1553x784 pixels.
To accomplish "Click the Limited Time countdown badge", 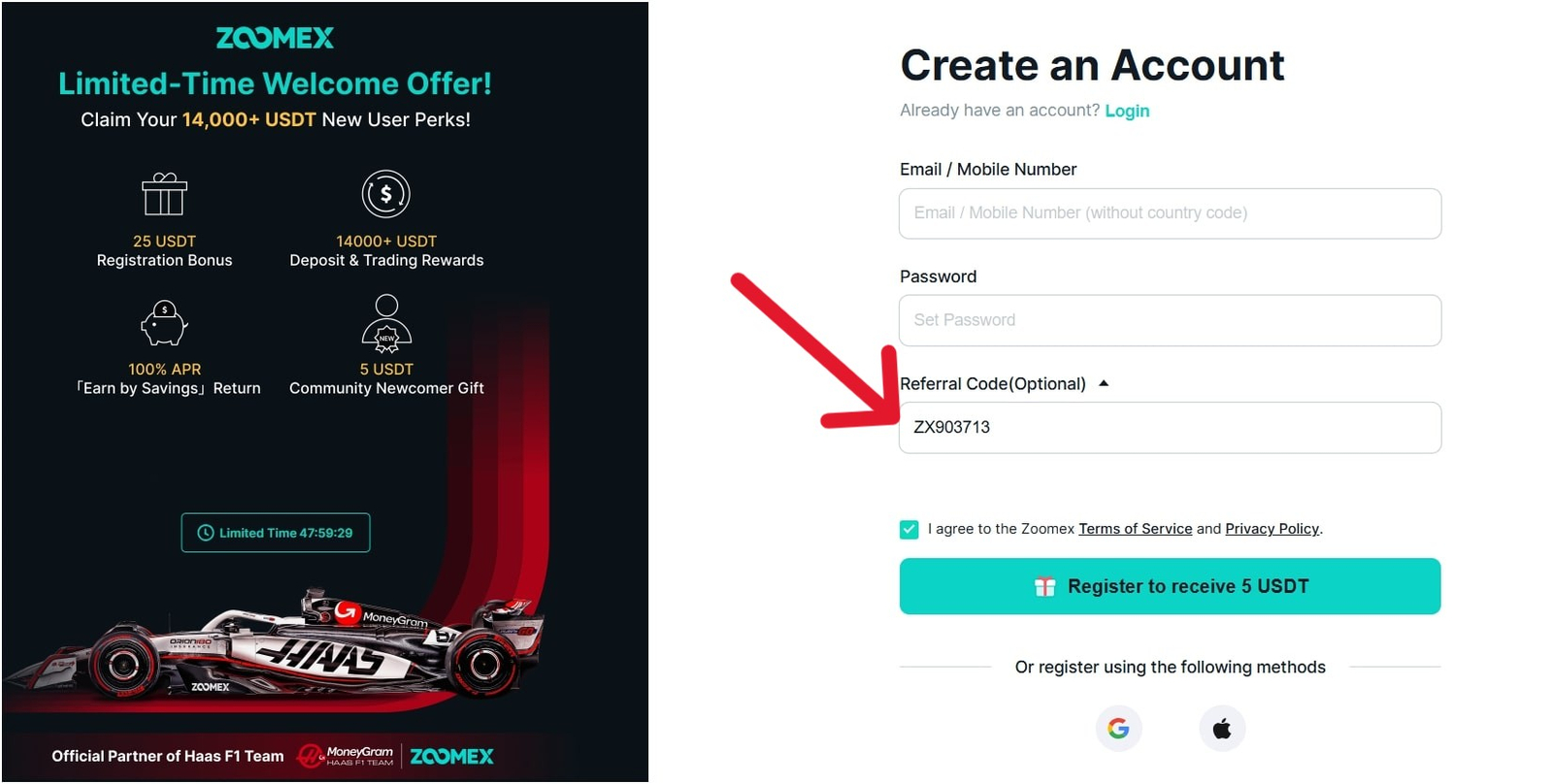I will click(x=276, y=533).
